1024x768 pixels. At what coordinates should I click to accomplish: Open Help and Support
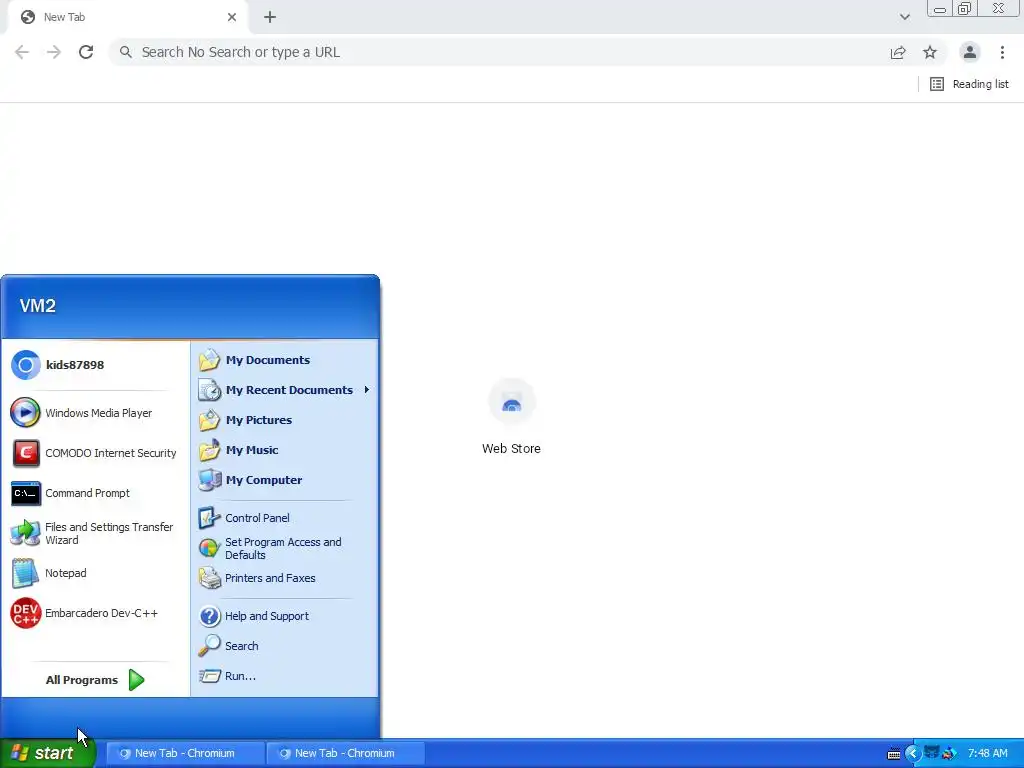[x=285, y=616]
